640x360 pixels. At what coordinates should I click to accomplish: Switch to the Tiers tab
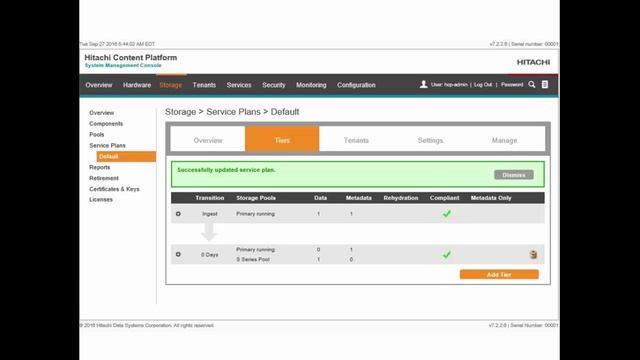click(282, 140)
